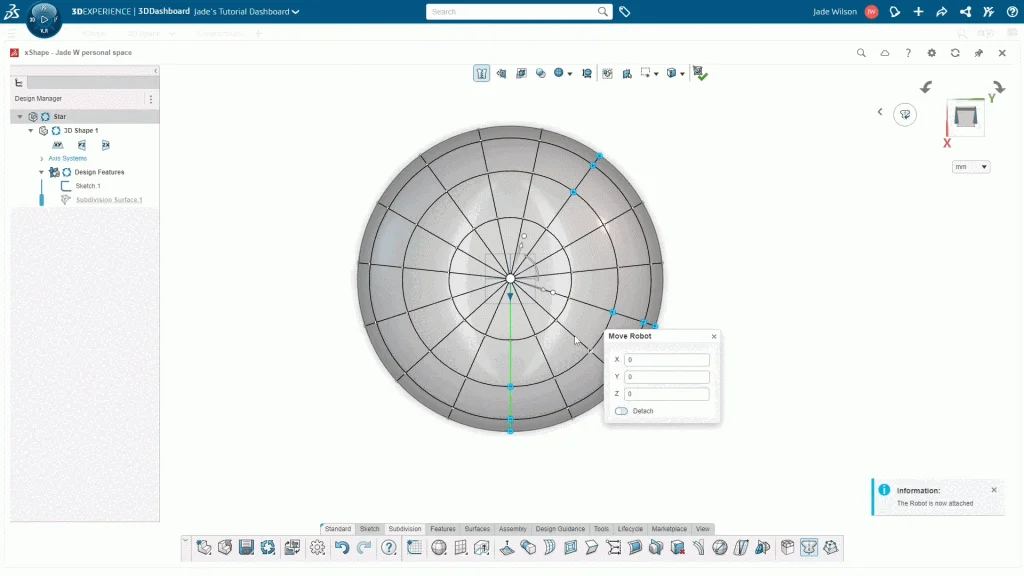This screenshot has width=1024, height=576.
Task: Click the X value field in Move Robot
Action: point(666,360)
